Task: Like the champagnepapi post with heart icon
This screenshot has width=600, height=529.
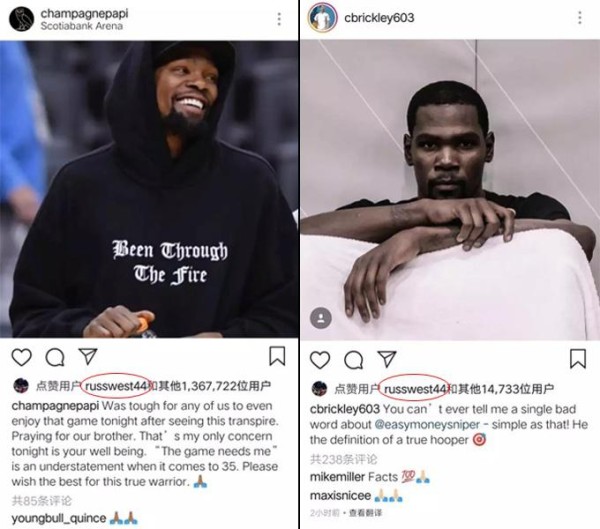Action: (x=21, y=357)
